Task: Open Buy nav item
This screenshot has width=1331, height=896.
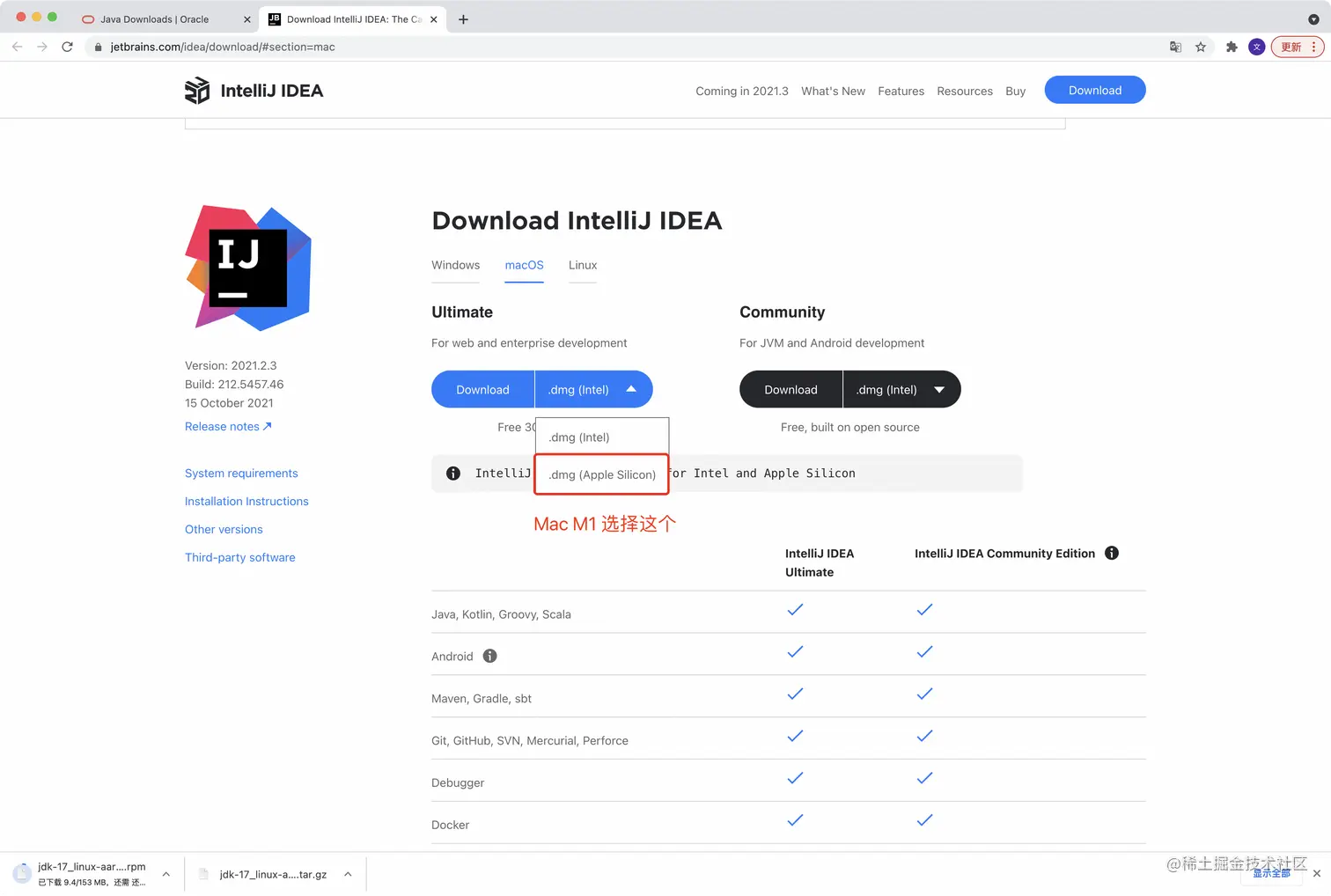Action: [x=1015, y=91]
